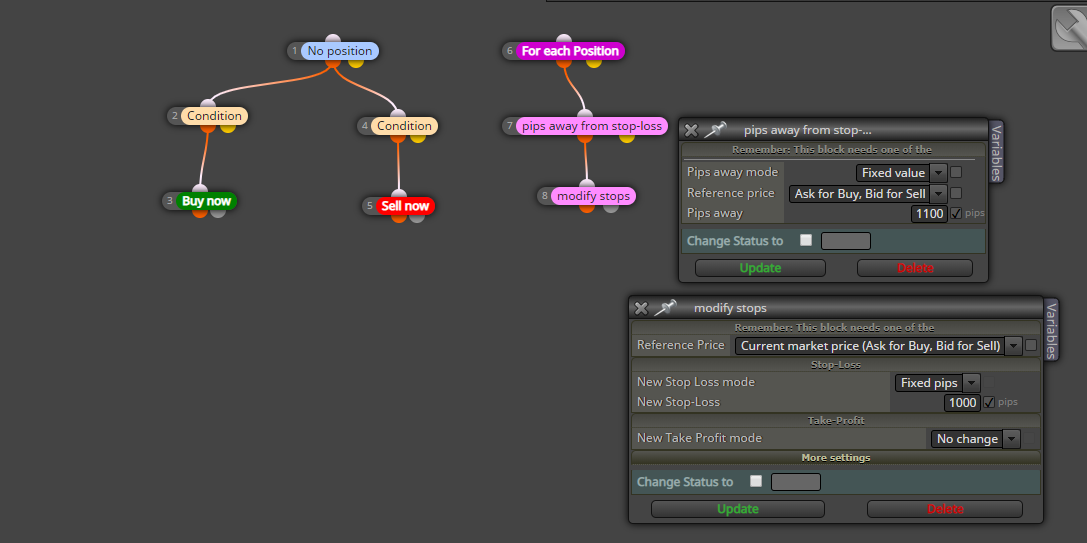The width and height of the screenshot is (1087, 543).
Task: Click orange connector under Condition block 4
Action: coord(398,137)
